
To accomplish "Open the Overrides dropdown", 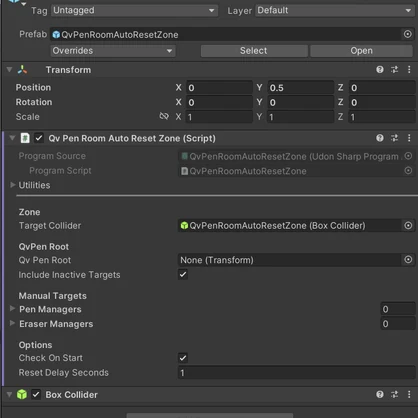I will (113, 51).
